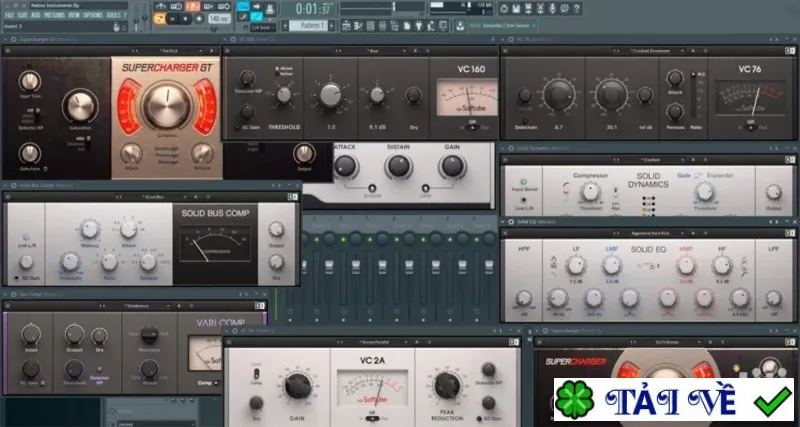Image resolution: width=800 pixels, height=427 pixels.
Task: Open the Supercharger GT window gear icon
Action: (x=13, y=39)
